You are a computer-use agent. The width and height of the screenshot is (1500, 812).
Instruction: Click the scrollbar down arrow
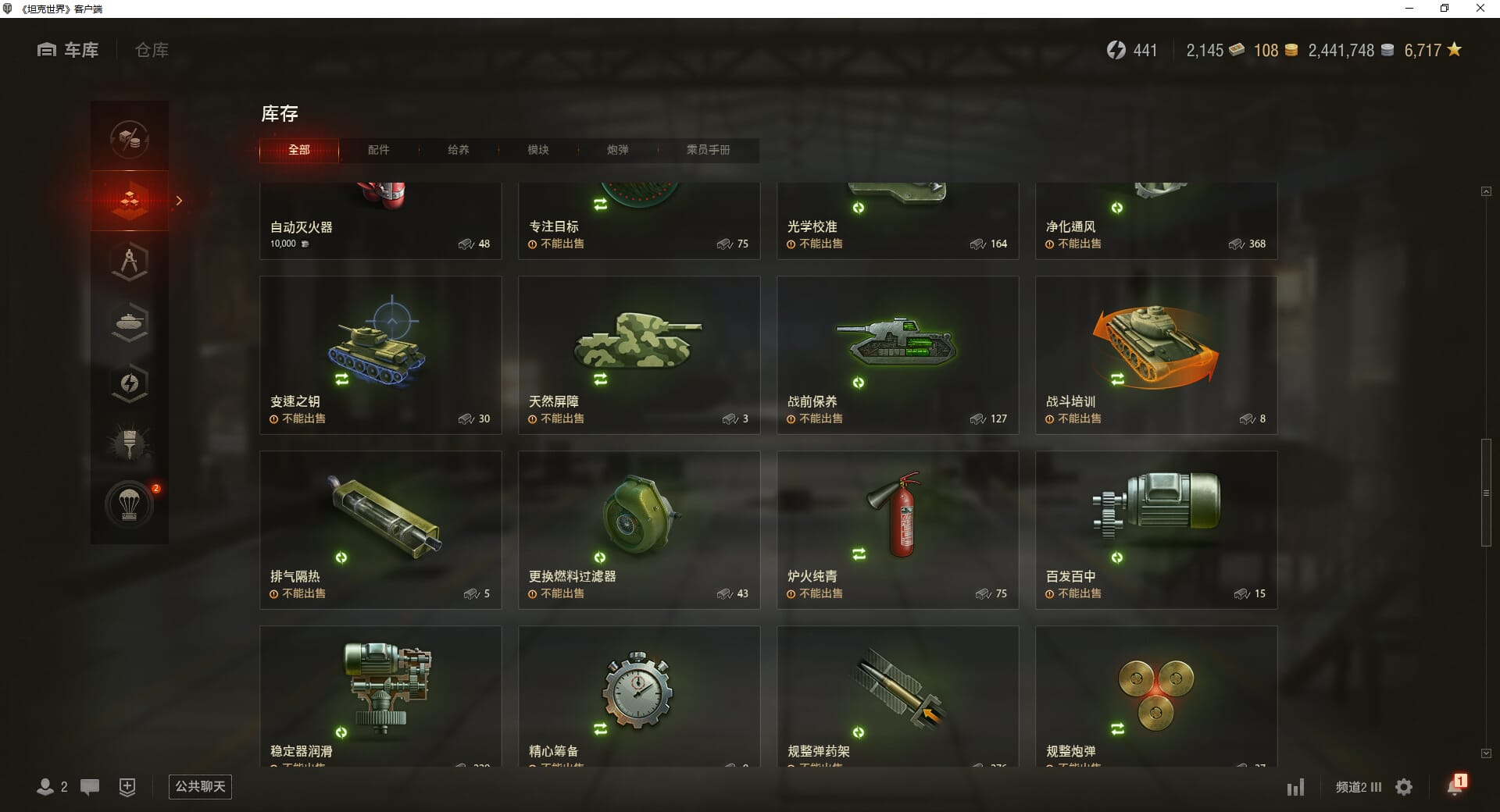pyautogui.click(x=1486, y=753)
